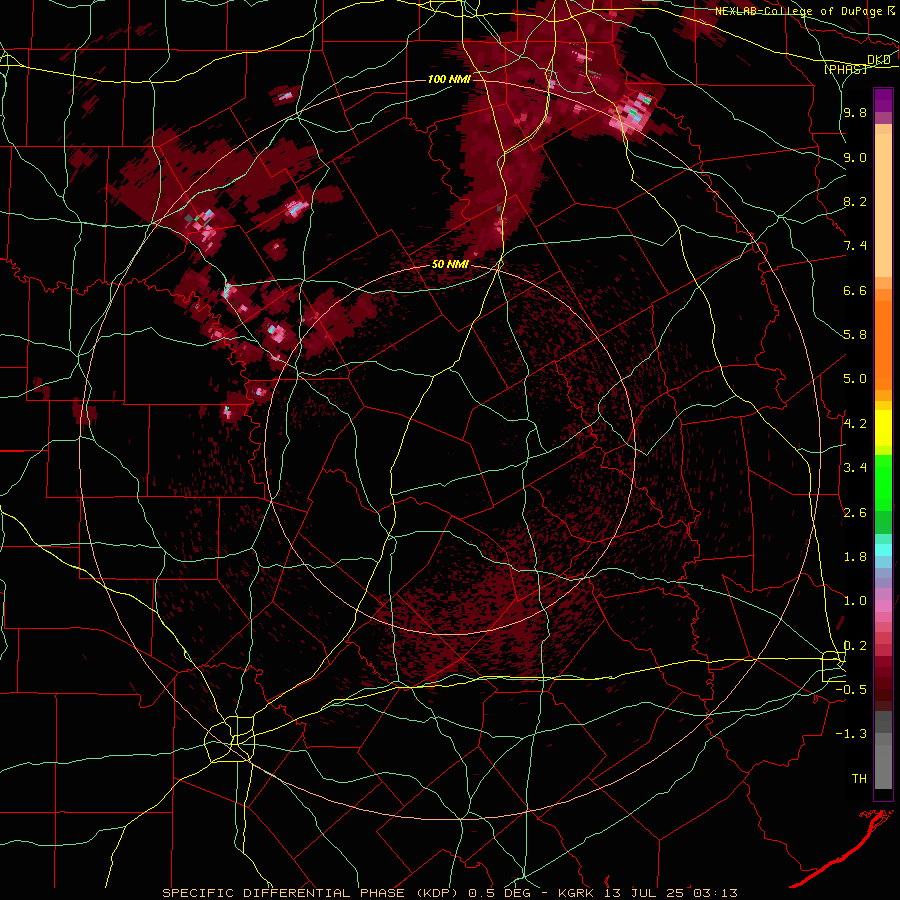
Task: Click the -1.3 value on color scale
Action: (x=851, y=734)
